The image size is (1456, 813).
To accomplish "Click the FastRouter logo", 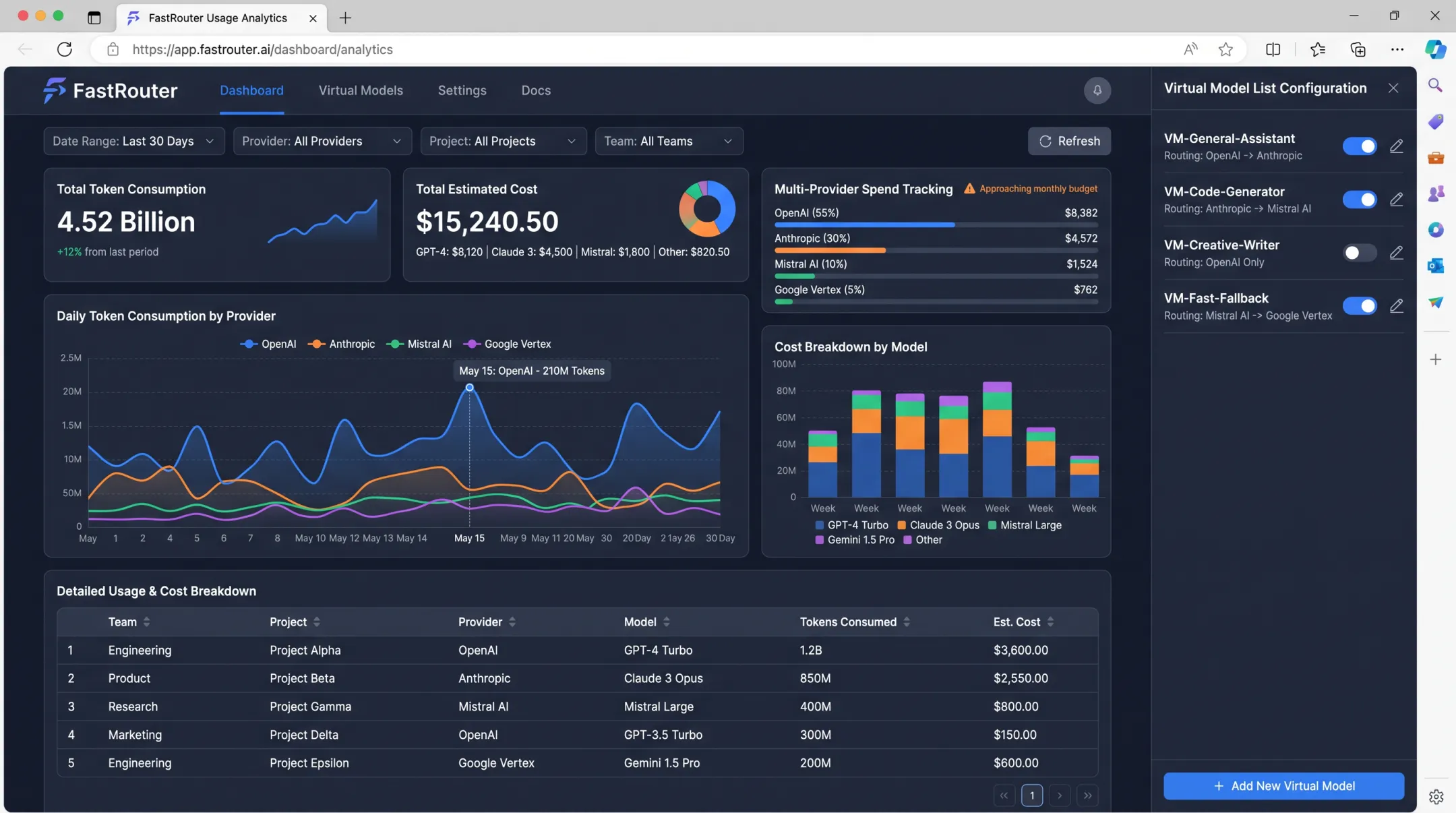I will click(x=110, y=90).
